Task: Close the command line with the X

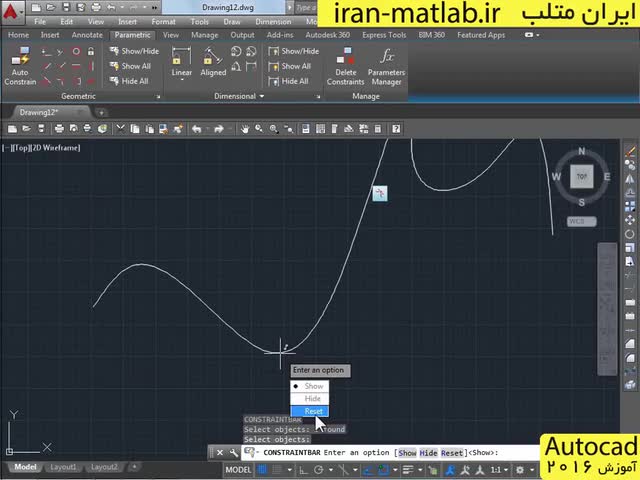Action: (220, 452)
